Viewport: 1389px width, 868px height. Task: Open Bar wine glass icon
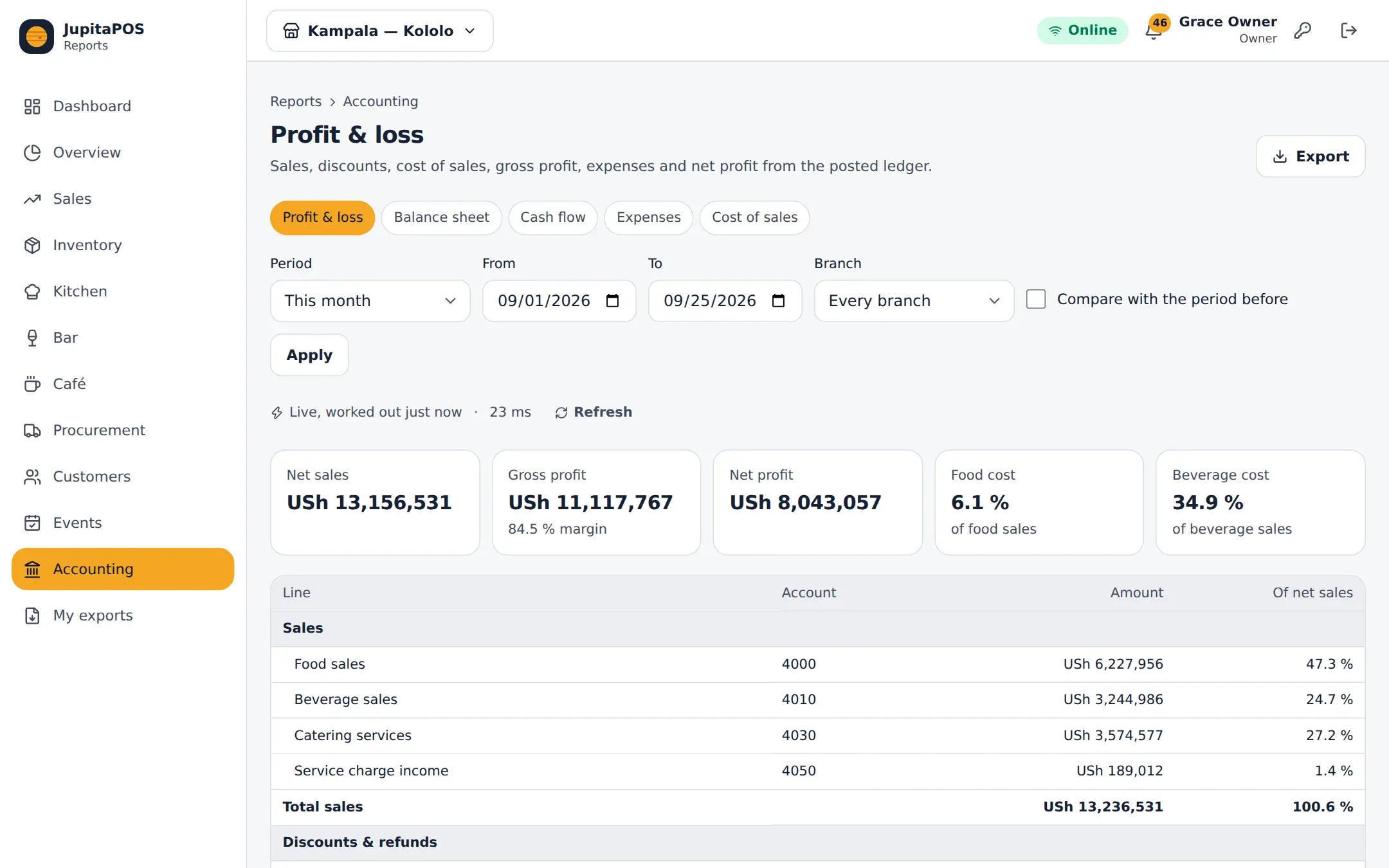coord(32,338)
